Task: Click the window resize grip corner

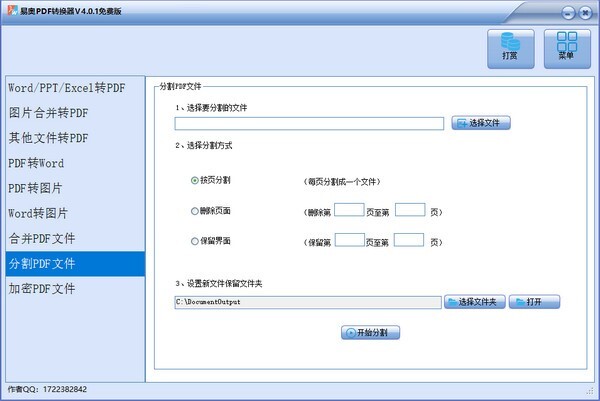Action: pos(590,391)
